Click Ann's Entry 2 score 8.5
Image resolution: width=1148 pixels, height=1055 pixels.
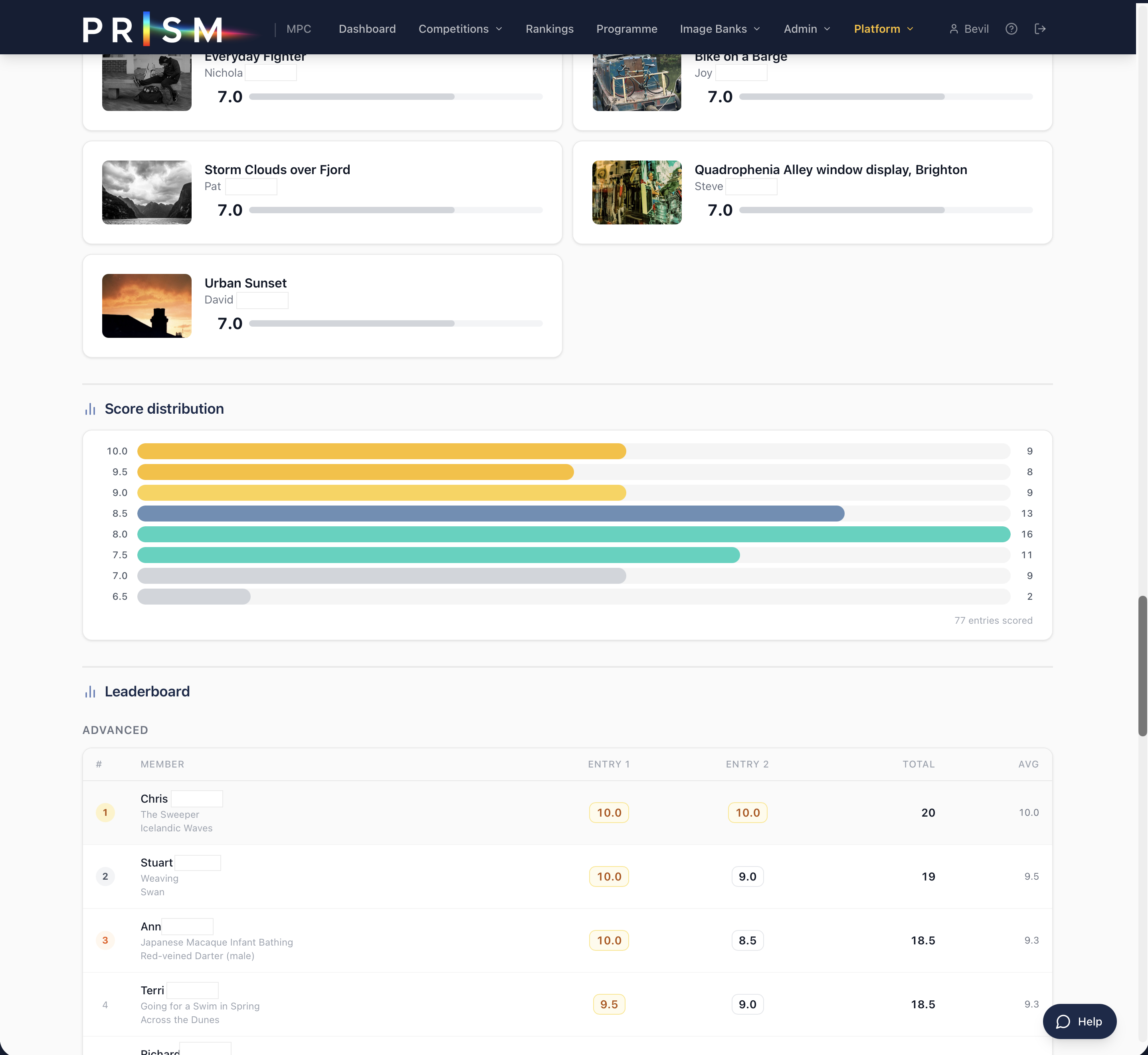pos(748,940)
